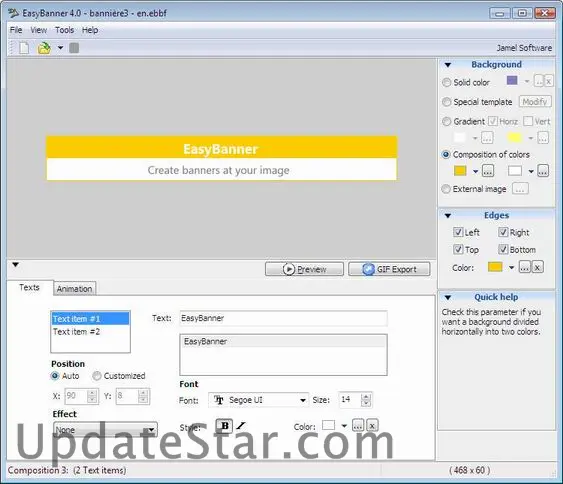
Task: Click the solid color purple swatch
Action: tap(512, 80)
